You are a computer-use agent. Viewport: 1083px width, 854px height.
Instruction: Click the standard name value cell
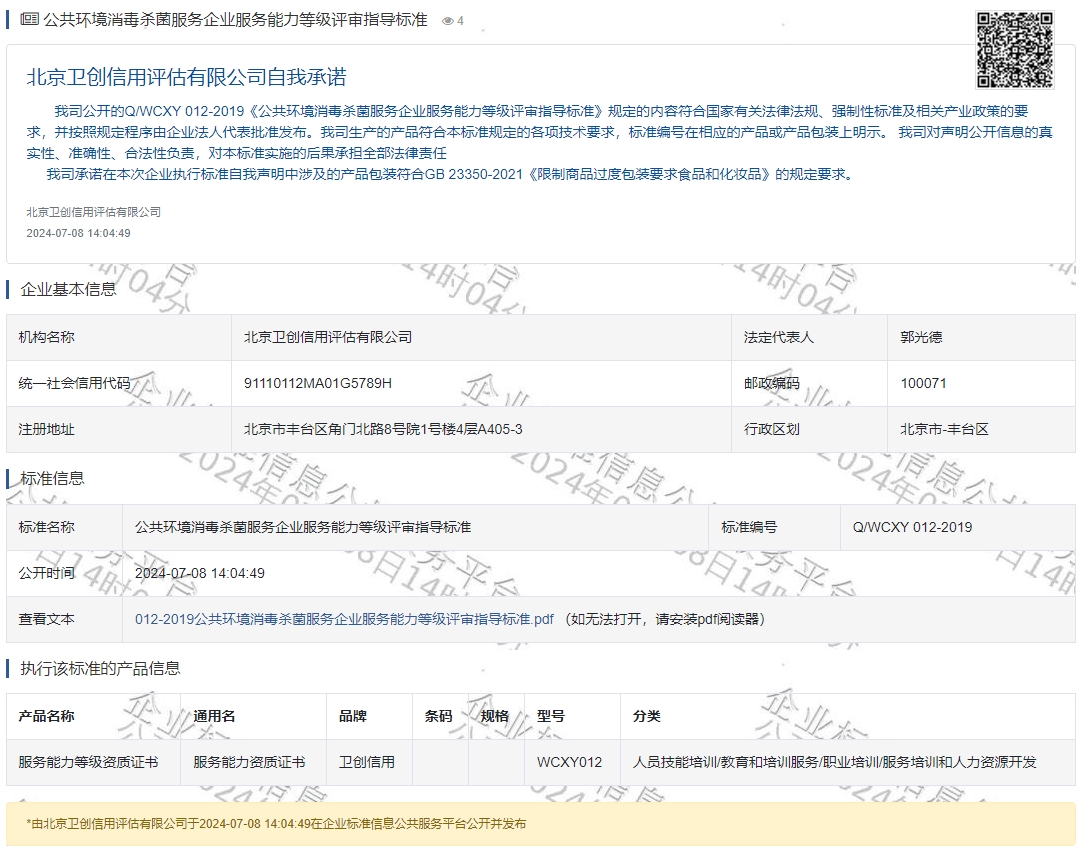click(x=415, y=527)
